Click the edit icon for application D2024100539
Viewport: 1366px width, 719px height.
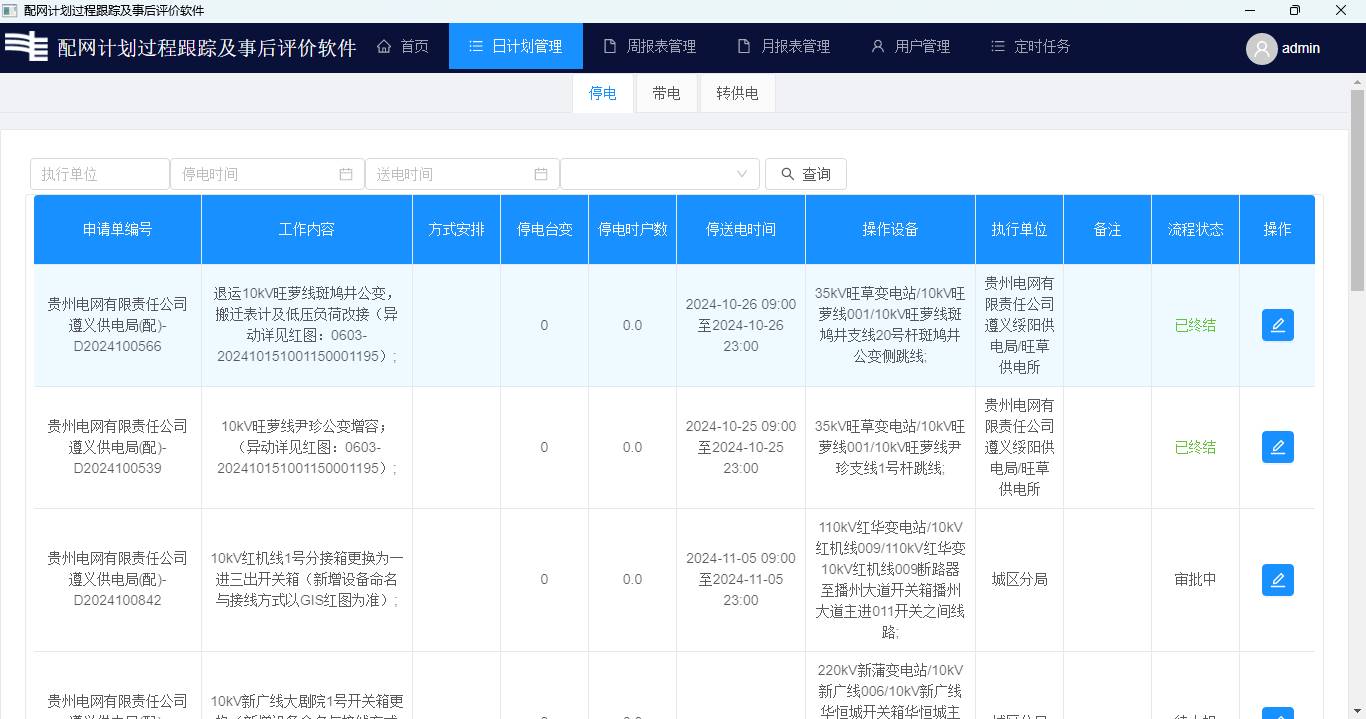click(1277, 447)
